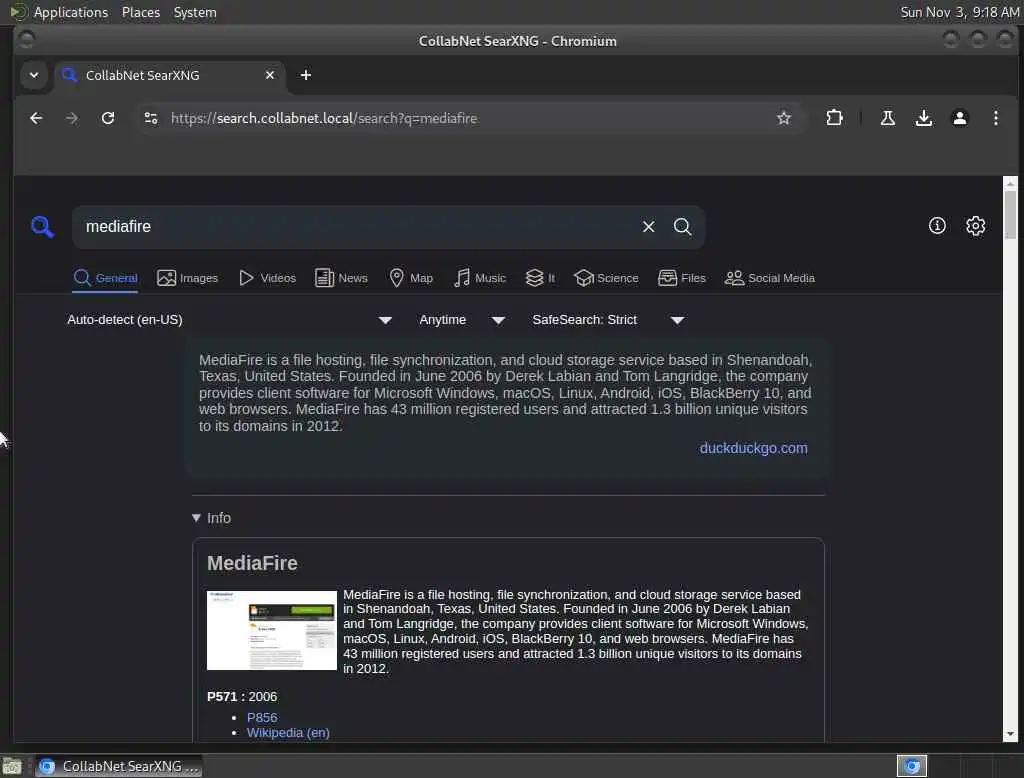Click the browser address bar URL
Screen dimensions: 1024x778
[x=324, y=118]
